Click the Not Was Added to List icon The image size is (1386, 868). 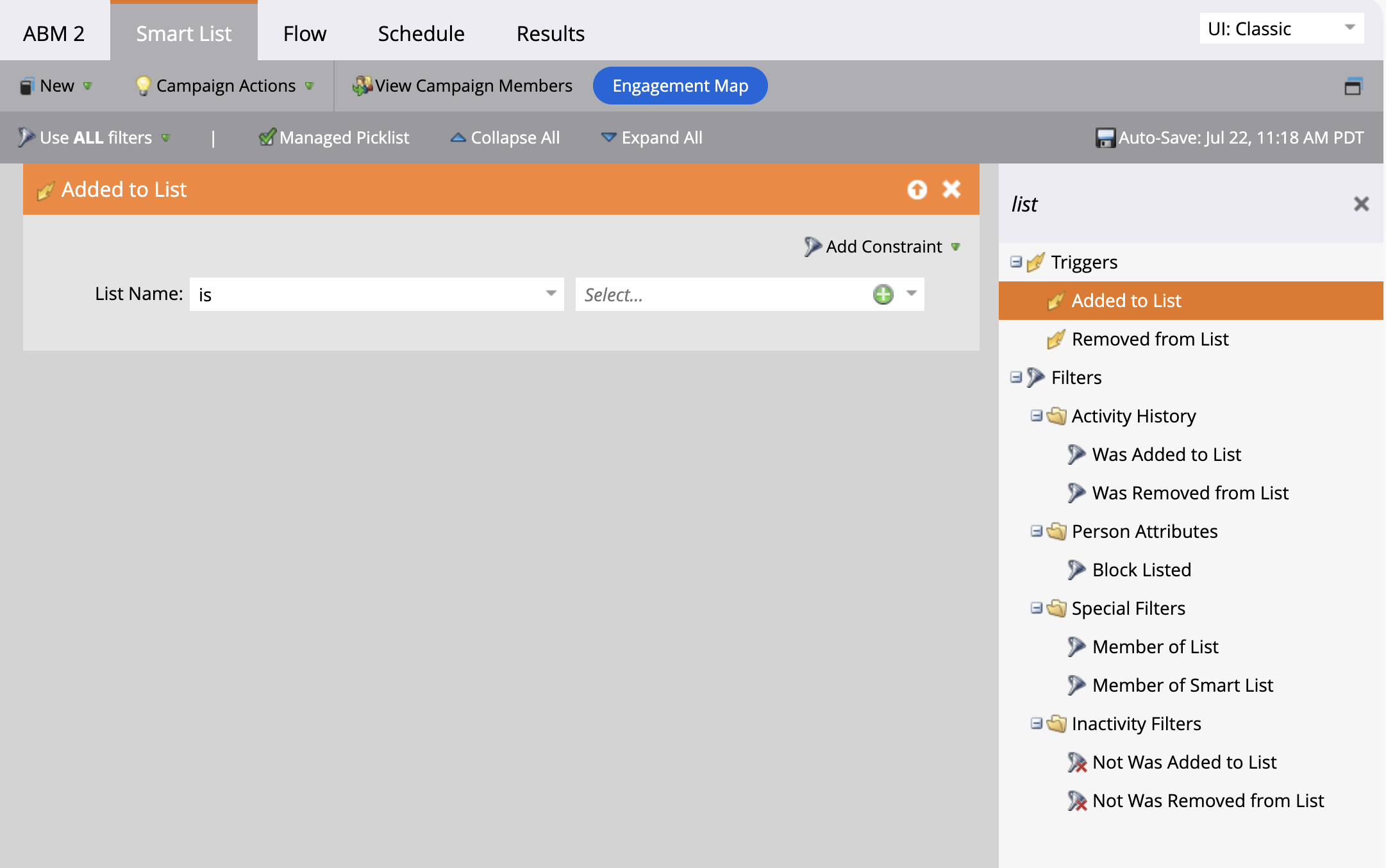point(1077,762)
